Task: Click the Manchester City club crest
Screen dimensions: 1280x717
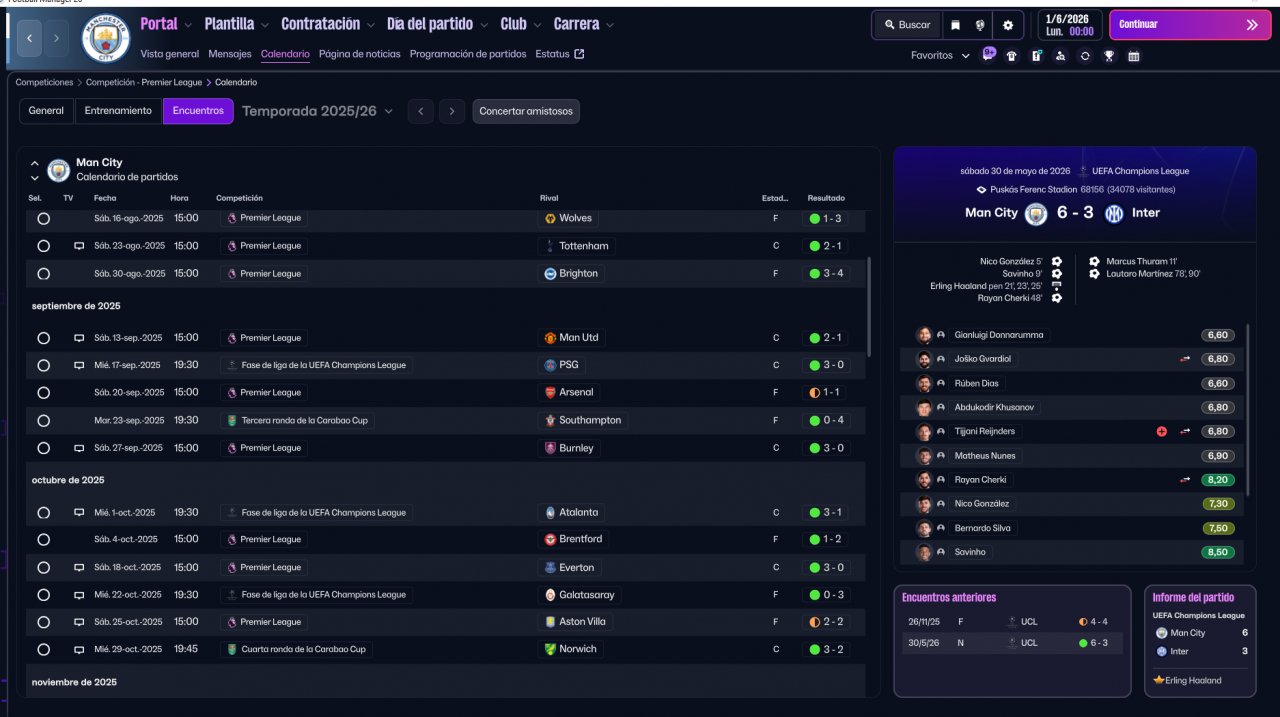Action: click(x=106, y=38)
